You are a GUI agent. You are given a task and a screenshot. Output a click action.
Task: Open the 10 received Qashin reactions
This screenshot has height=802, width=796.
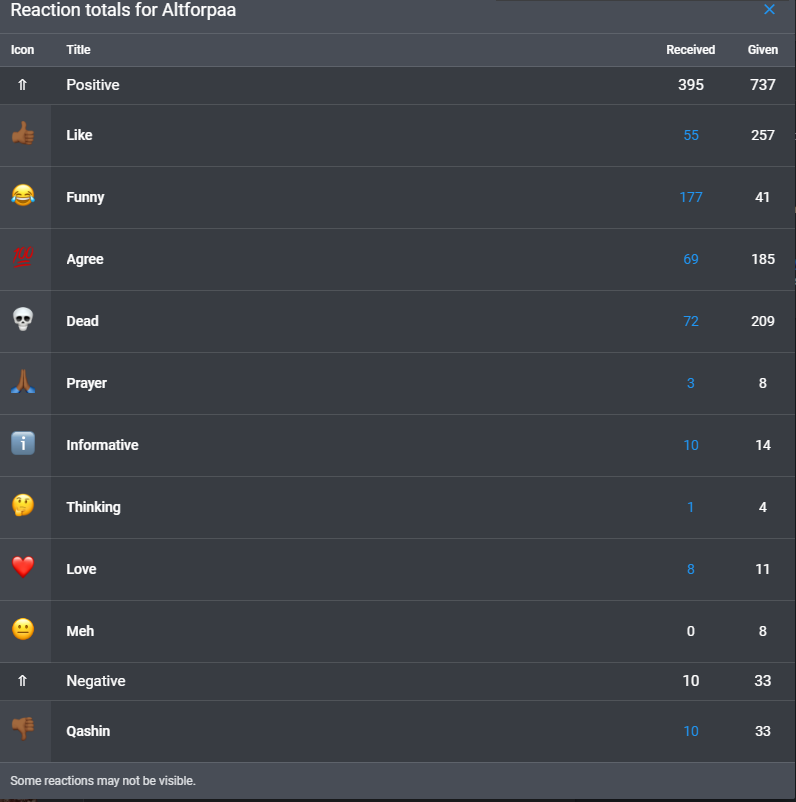tap(691, 731)
